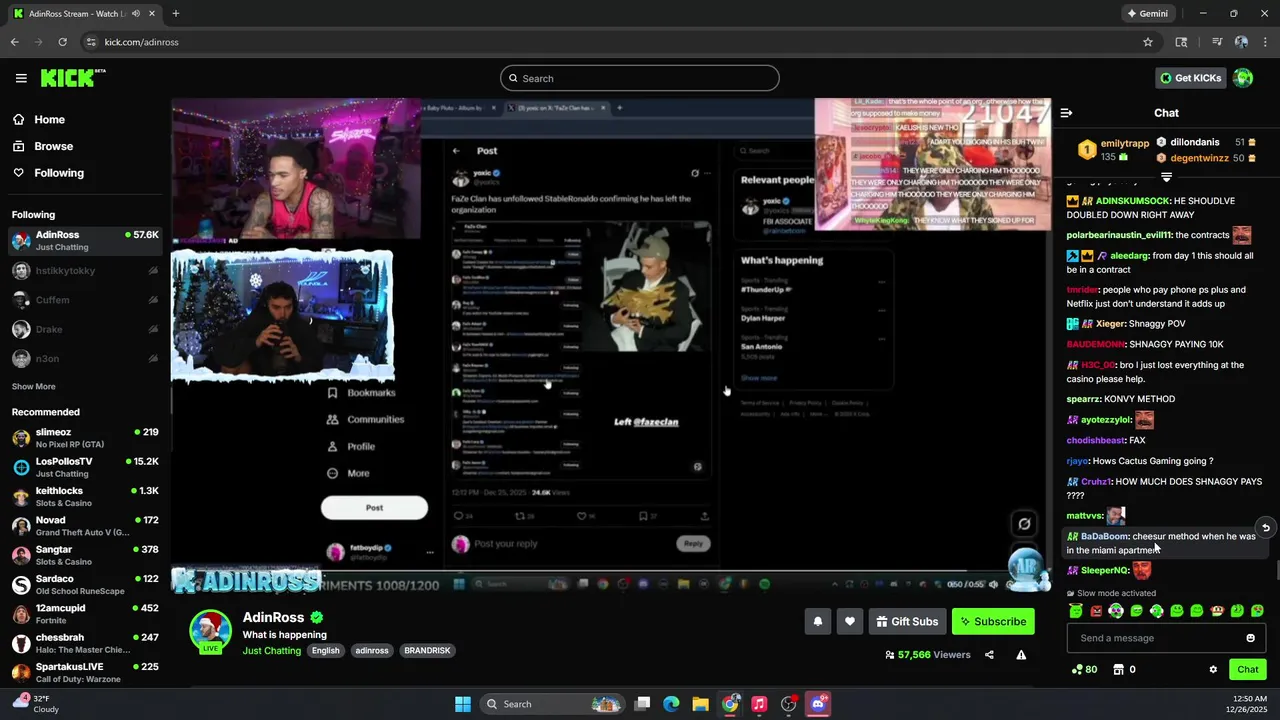
Task: Click the Gemini button in Chrome
Action: pos(1148,14)
